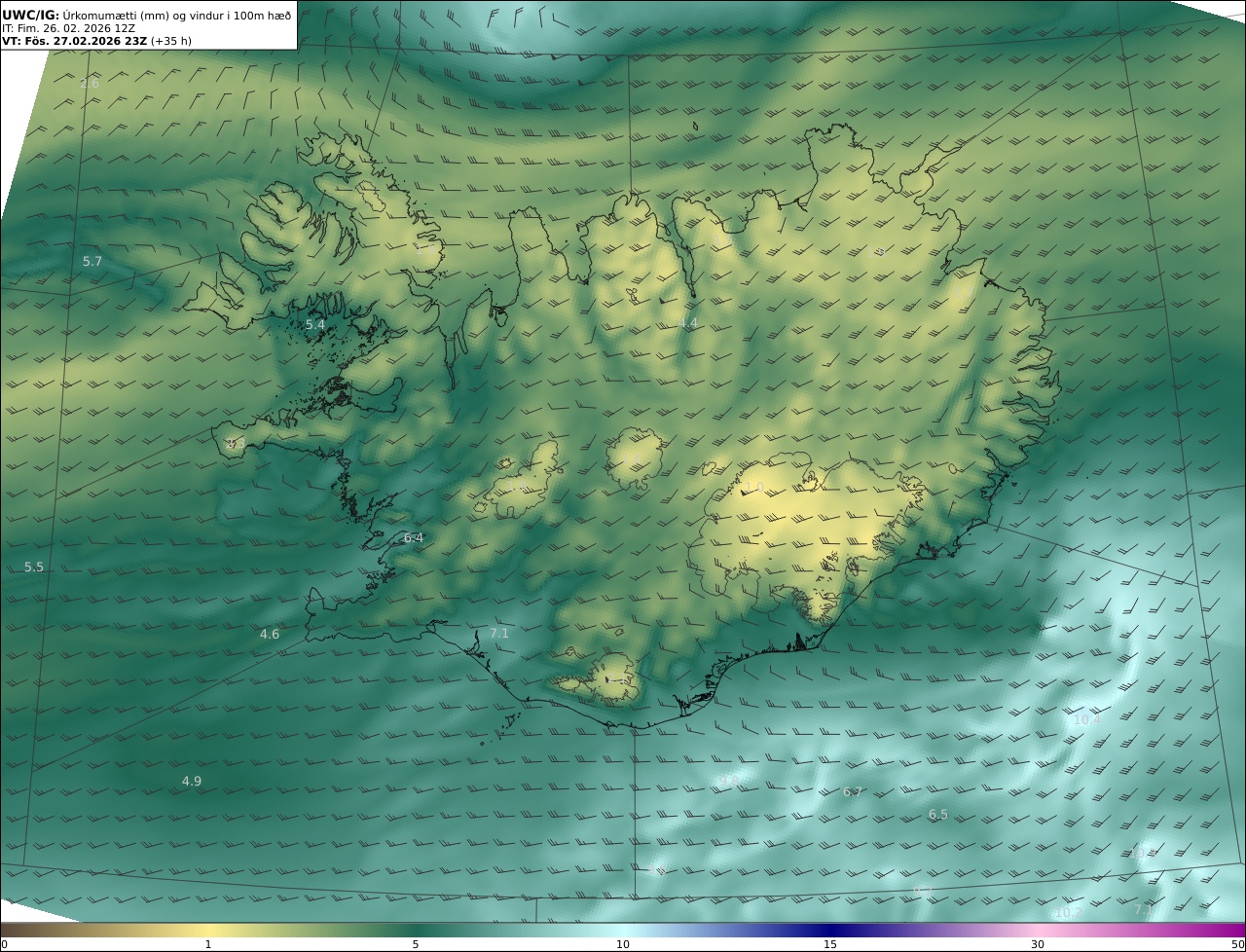This screenshot has height=952, width=1246.
Task: Pick the yellow colour band above the 1 tick
Action: [x=208, y=930]
